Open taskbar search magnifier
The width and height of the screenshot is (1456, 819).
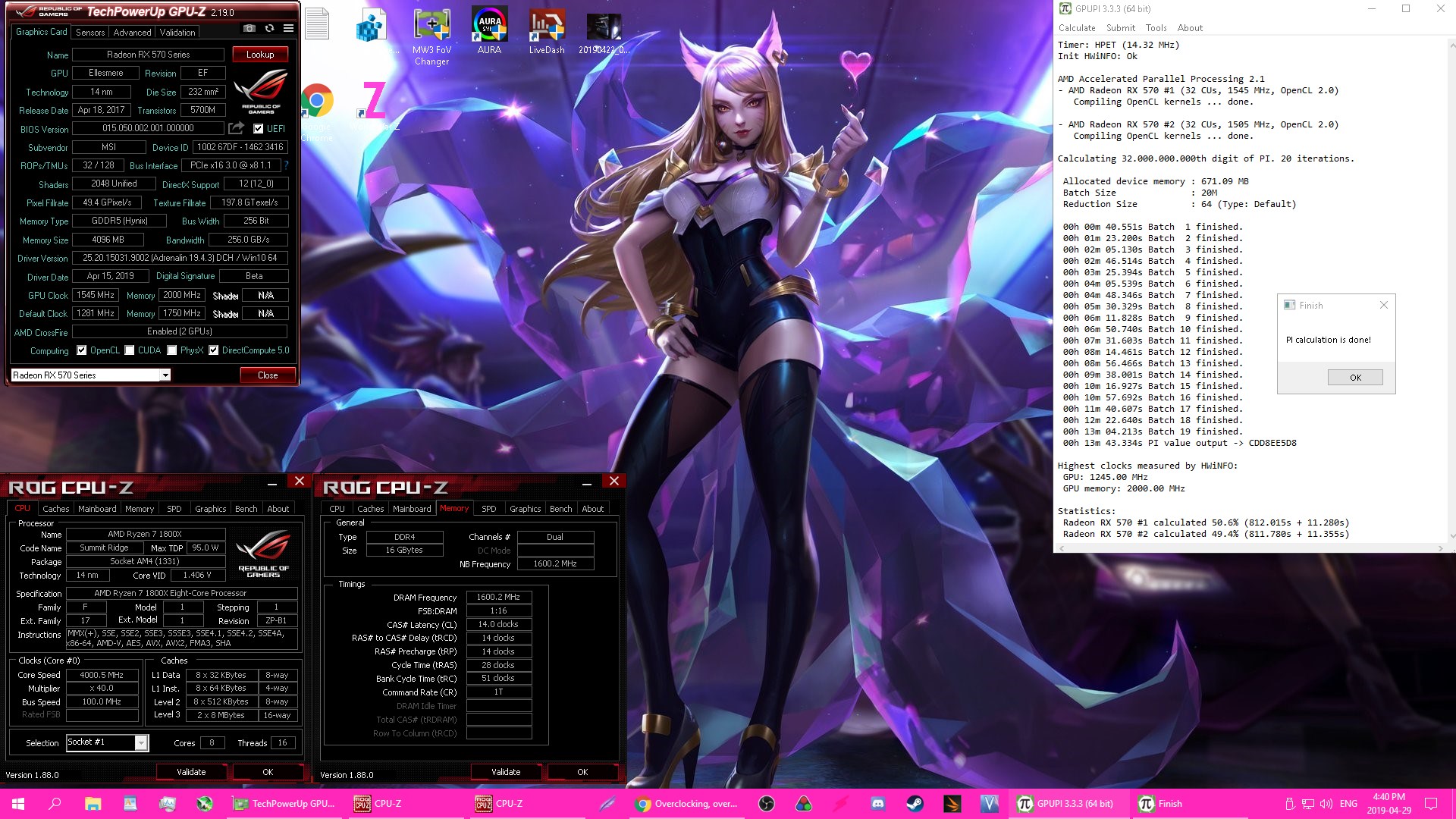[x=55, y=804]
